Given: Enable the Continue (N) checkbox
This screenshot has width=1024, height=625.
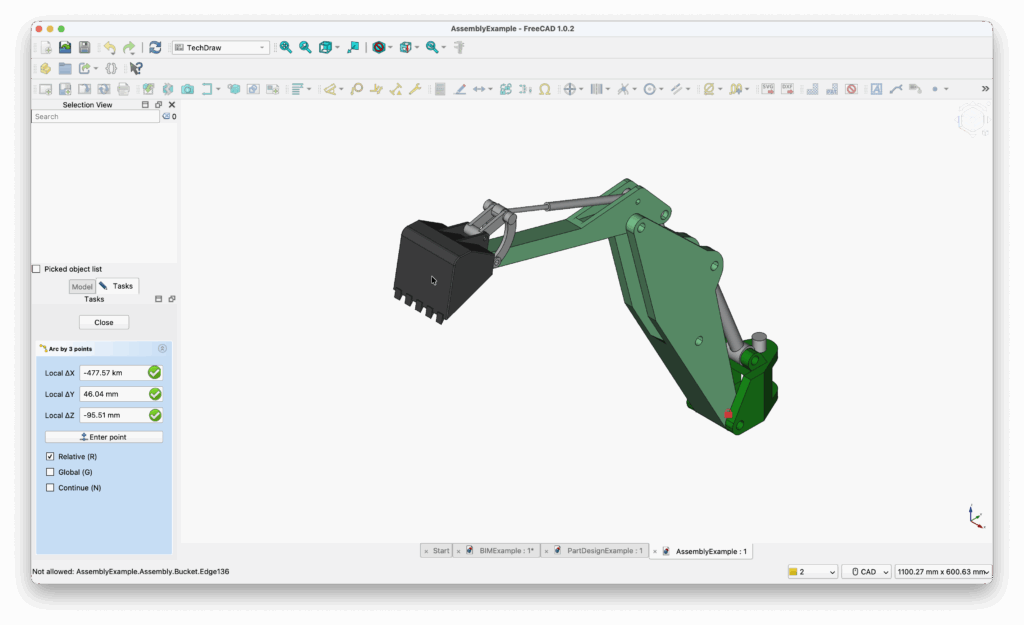Looking at the screenshot, I should pyautogui.click(x=50, y=487).
